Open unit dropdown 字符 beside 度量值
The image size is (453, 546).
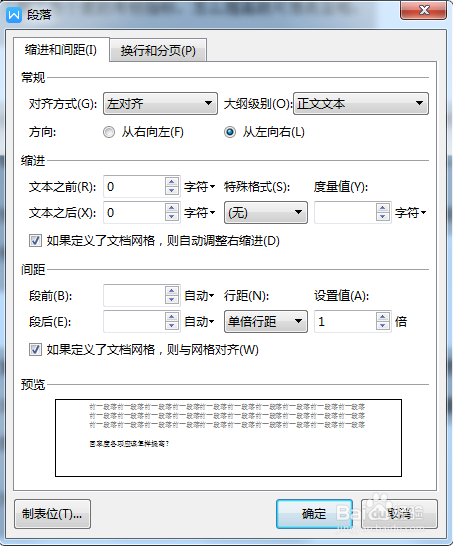[411, 213]
